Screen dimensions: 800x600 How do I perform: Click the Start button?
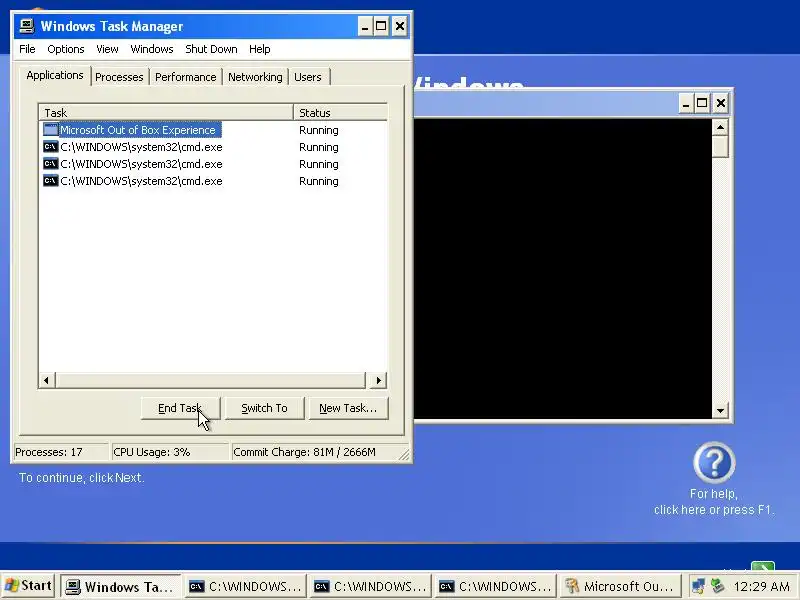click(x=28, y=586)
